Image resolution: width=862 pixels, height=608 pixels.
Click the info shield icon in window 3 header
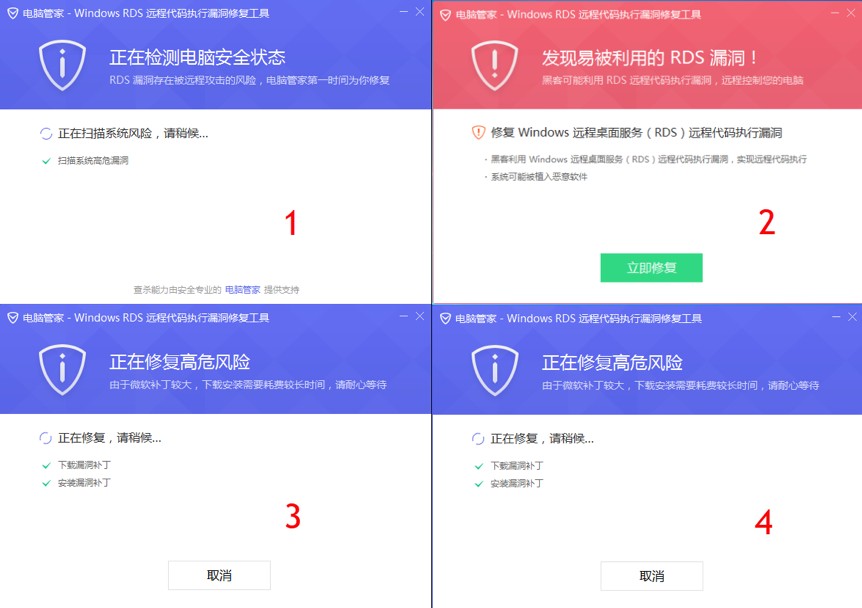(x=62, y=370)
